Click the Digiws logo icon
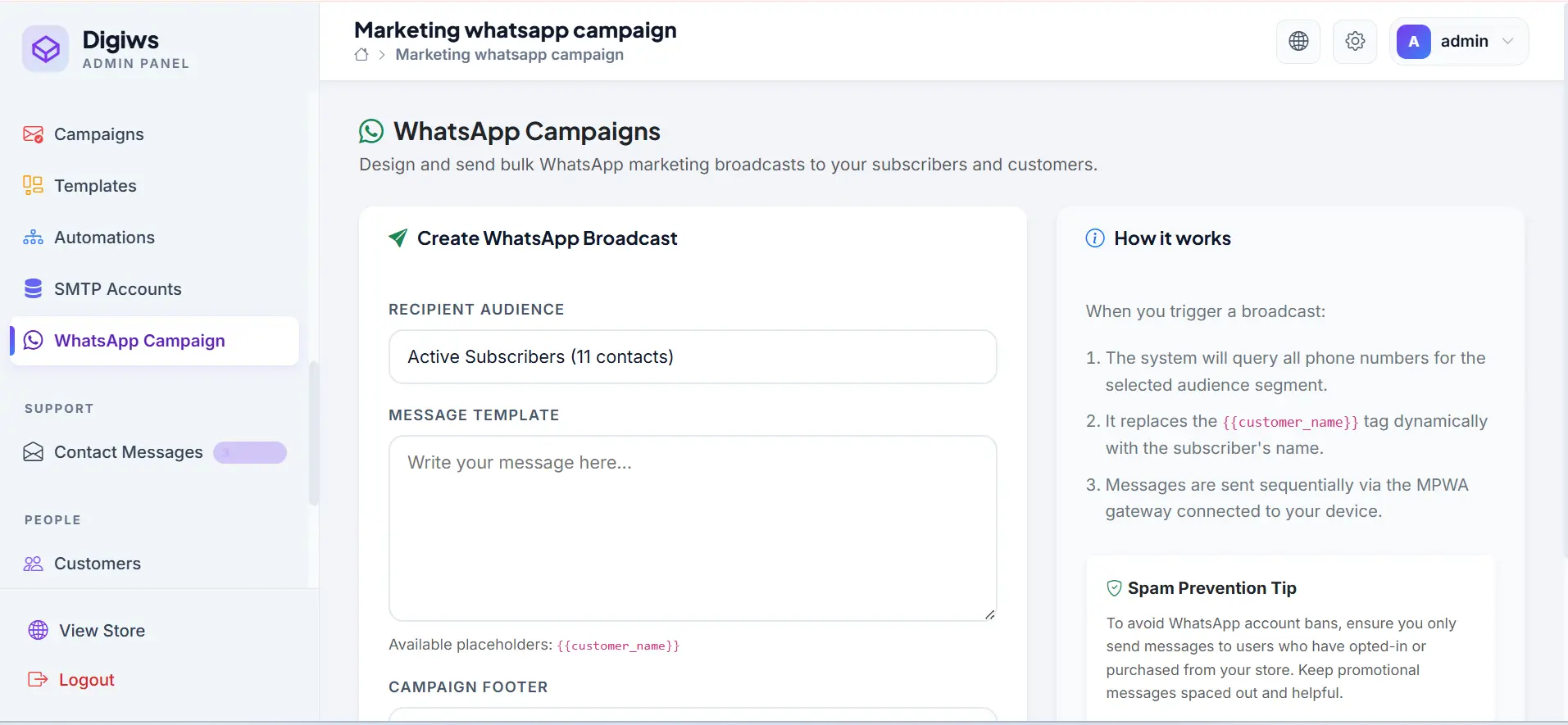1568x725 pixels. pos(46,49)
